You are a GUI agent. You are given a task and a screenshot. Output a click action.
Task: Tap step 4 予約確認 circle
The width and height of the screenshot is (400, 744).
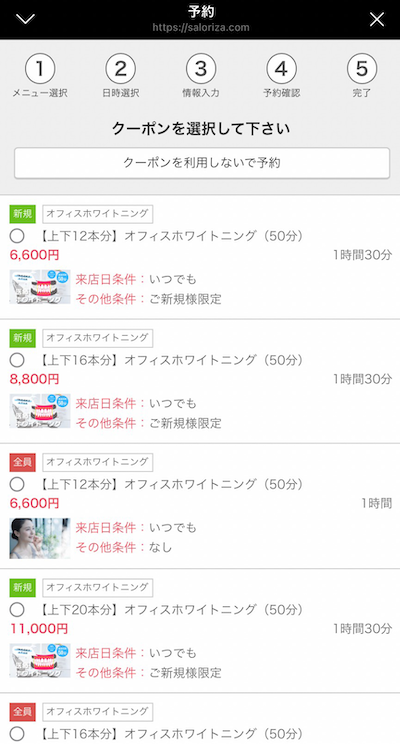(x=281, y=69)
